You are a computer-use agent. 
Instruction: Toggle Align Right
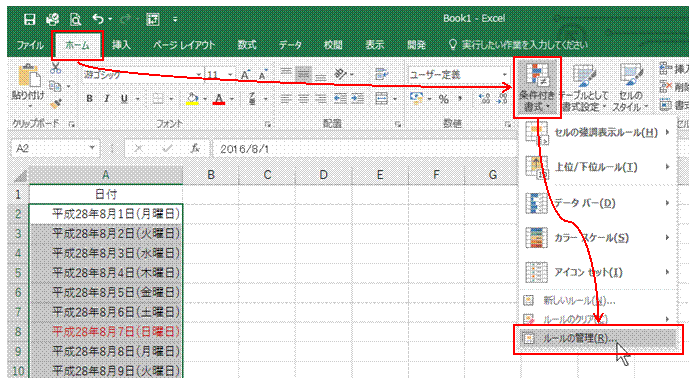point(321,99)
